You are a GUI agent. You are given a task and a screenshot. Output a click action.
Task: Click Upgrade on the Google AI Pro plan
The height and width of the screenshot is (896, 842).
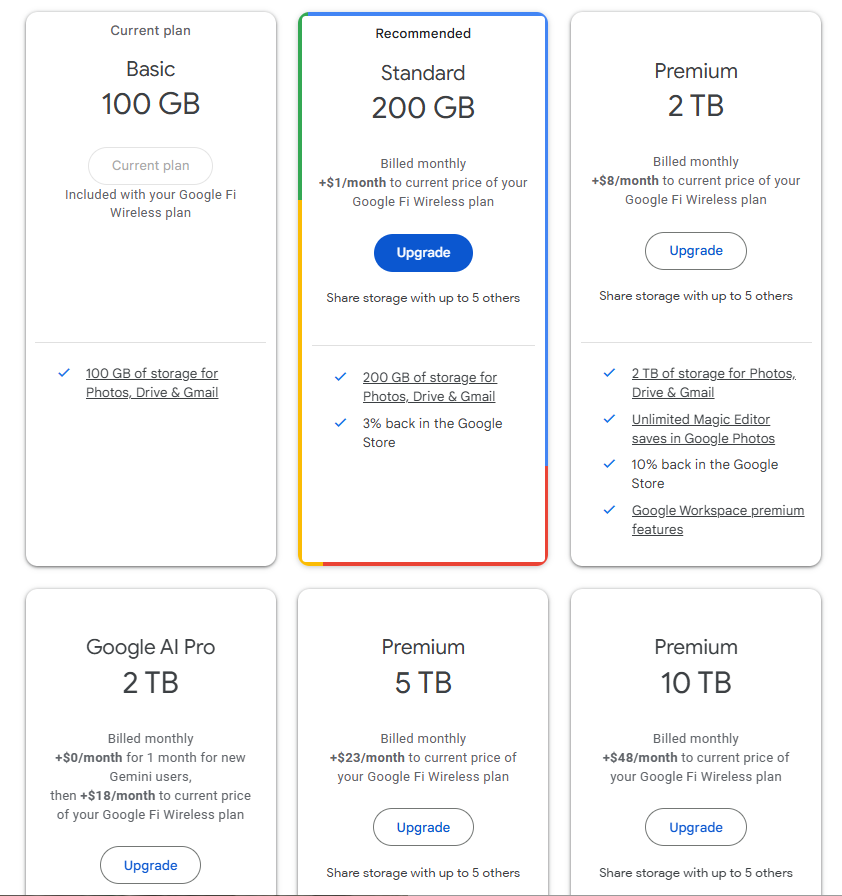coord(150,865)
